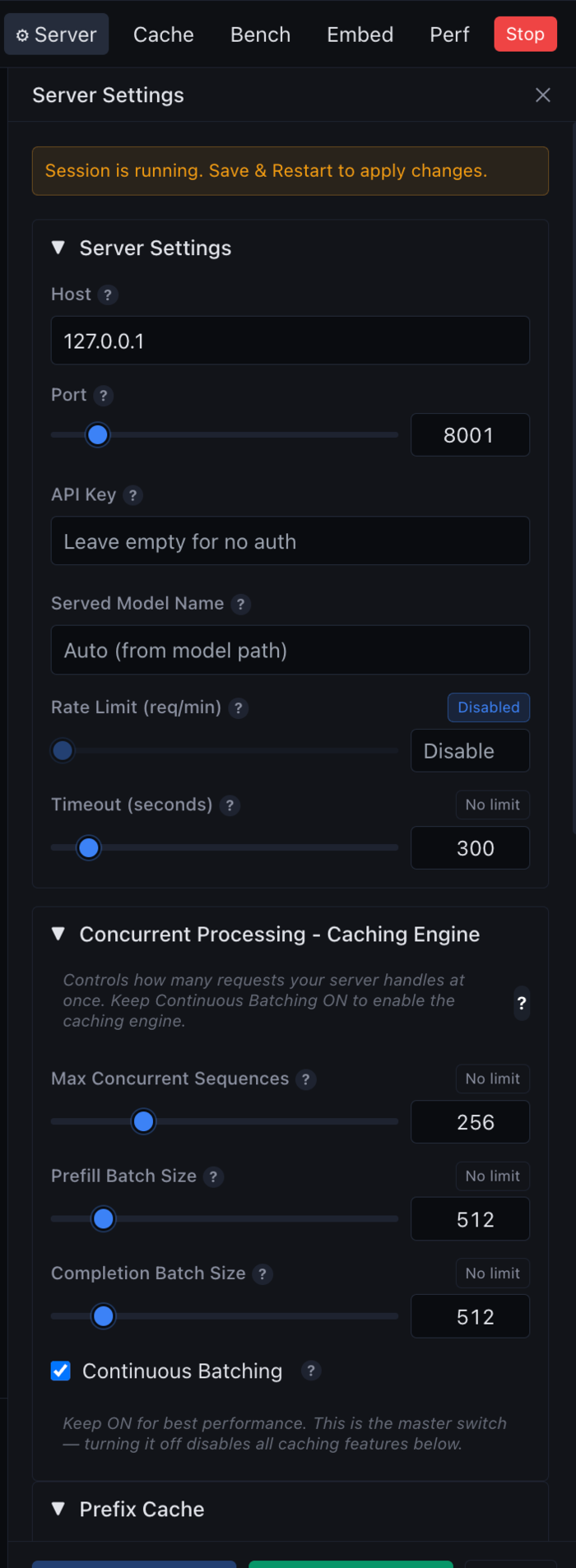Click the Port help question-mark icon
The height and width of the screenshot is (1568, 576).
(x=103, y=396)
